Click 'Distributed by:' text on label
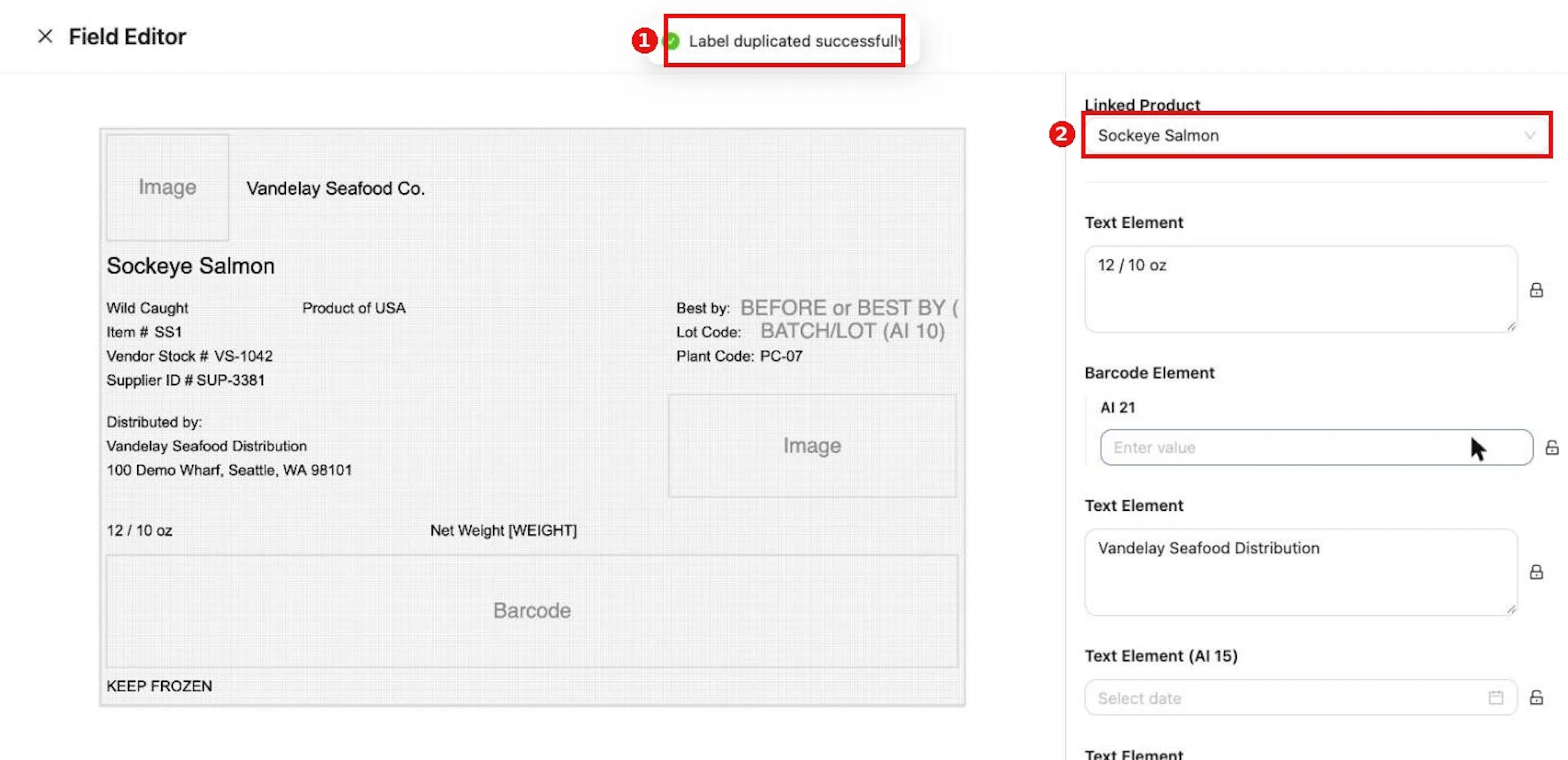The height and width of the screenshot is (760, 1568). [x=154, y=422]
